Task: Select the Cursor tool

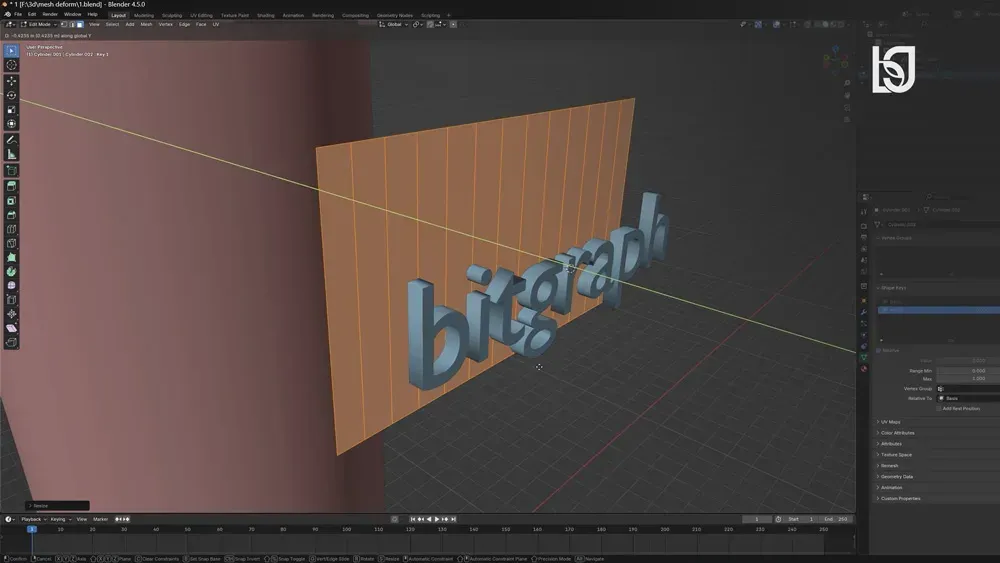Action: click(x=11, y=65)
